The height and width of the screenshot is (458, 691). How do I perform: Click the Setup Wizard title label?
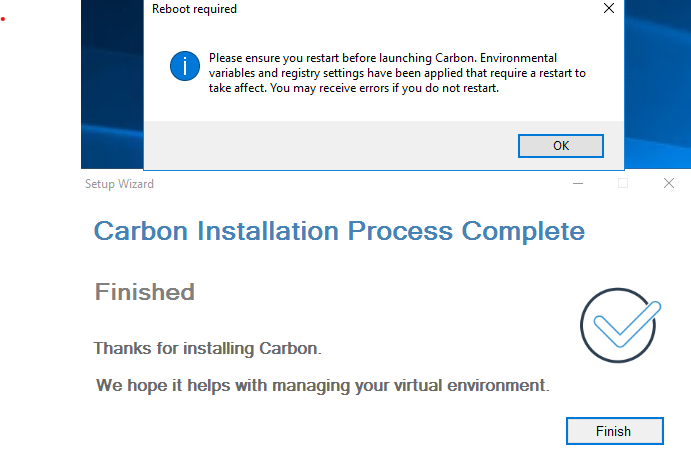click(119, 184)
